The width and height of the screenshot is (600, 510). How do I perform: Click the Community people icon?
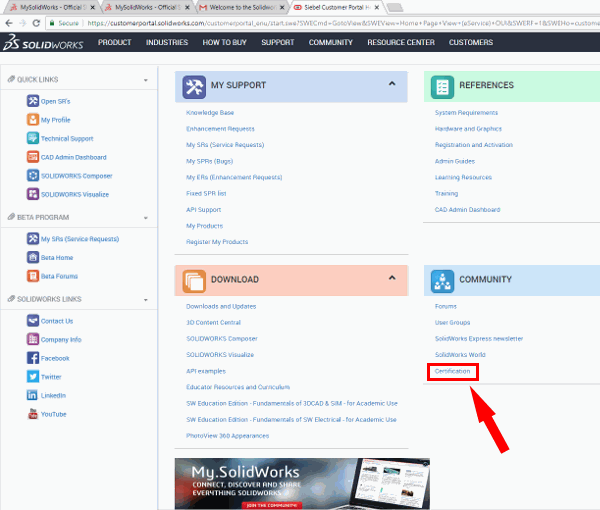coord(442,281)
